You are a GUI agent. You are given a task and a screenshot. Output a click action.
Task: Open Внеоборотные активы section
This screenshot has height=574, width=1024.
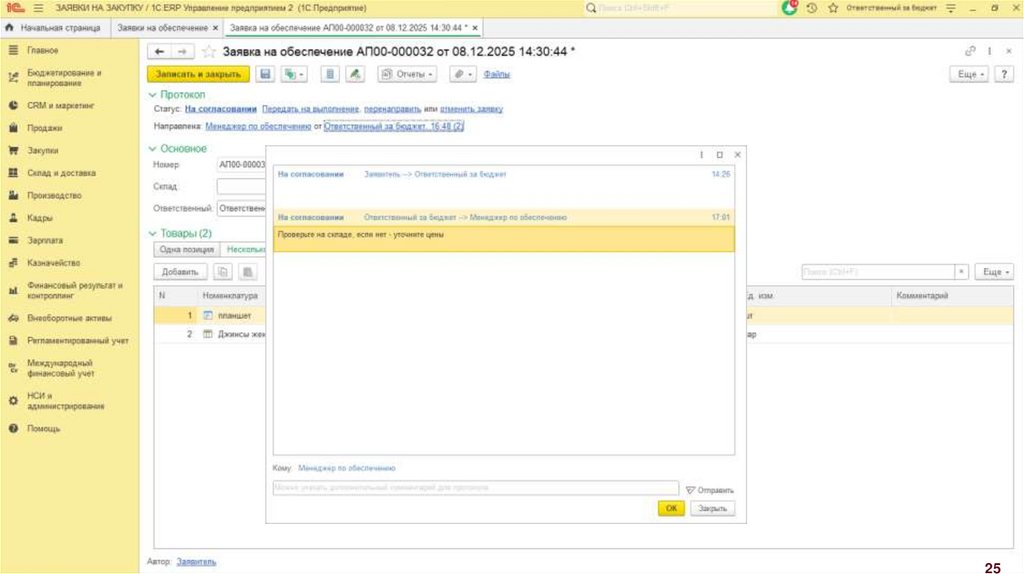click(69, 319)
